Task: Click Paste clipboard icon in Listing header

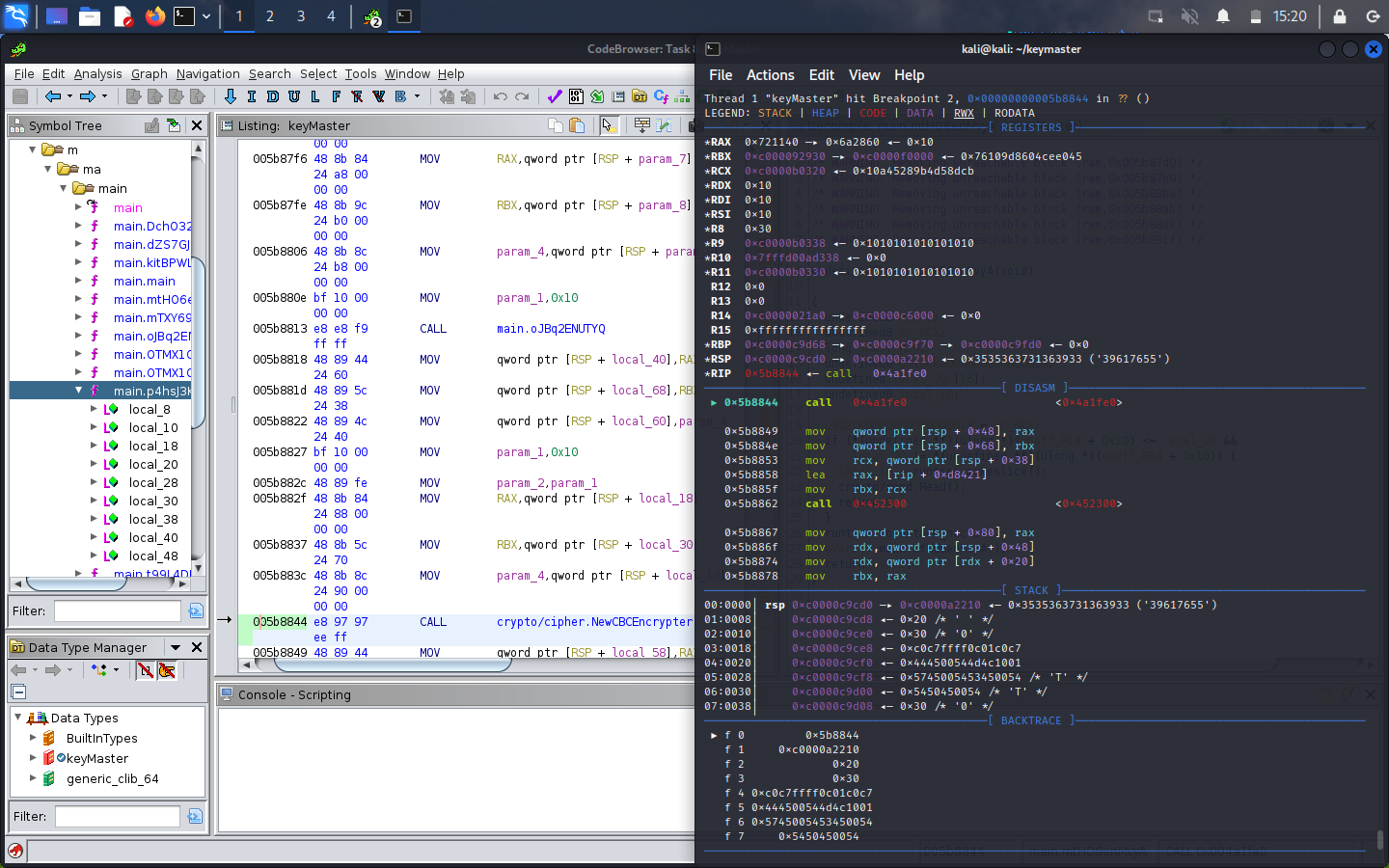Action: point(577,125)
